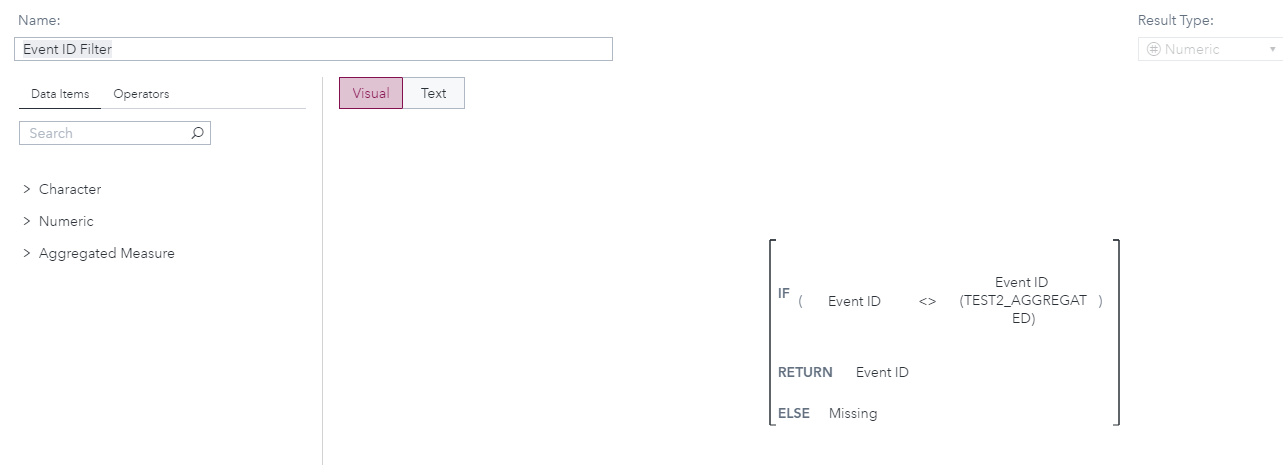The height and width of the screenshot is (465, 1283).
Task: Switch to Text editor mode
Action: (434, 93)
